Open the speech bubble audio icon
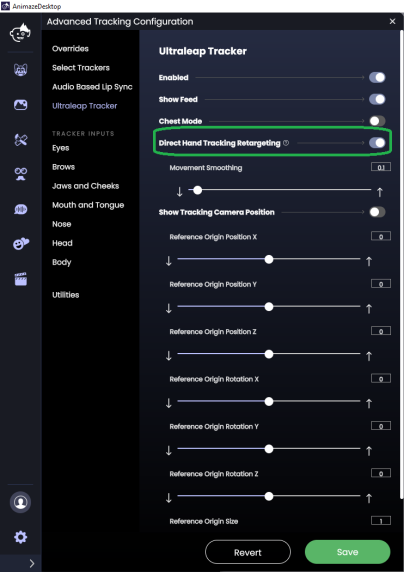This screenshot has height=572, width=404. [21, 209]
